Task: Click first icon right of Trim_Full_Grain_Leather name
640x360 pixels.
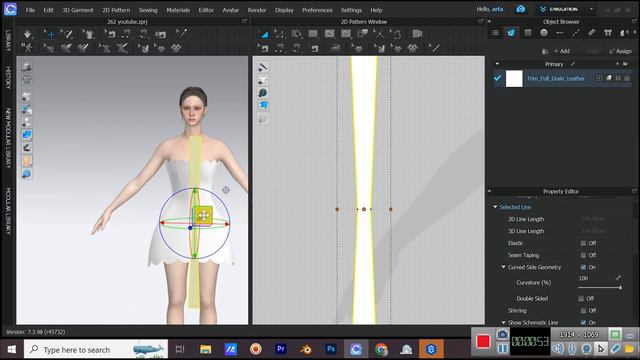Action: 599,78
